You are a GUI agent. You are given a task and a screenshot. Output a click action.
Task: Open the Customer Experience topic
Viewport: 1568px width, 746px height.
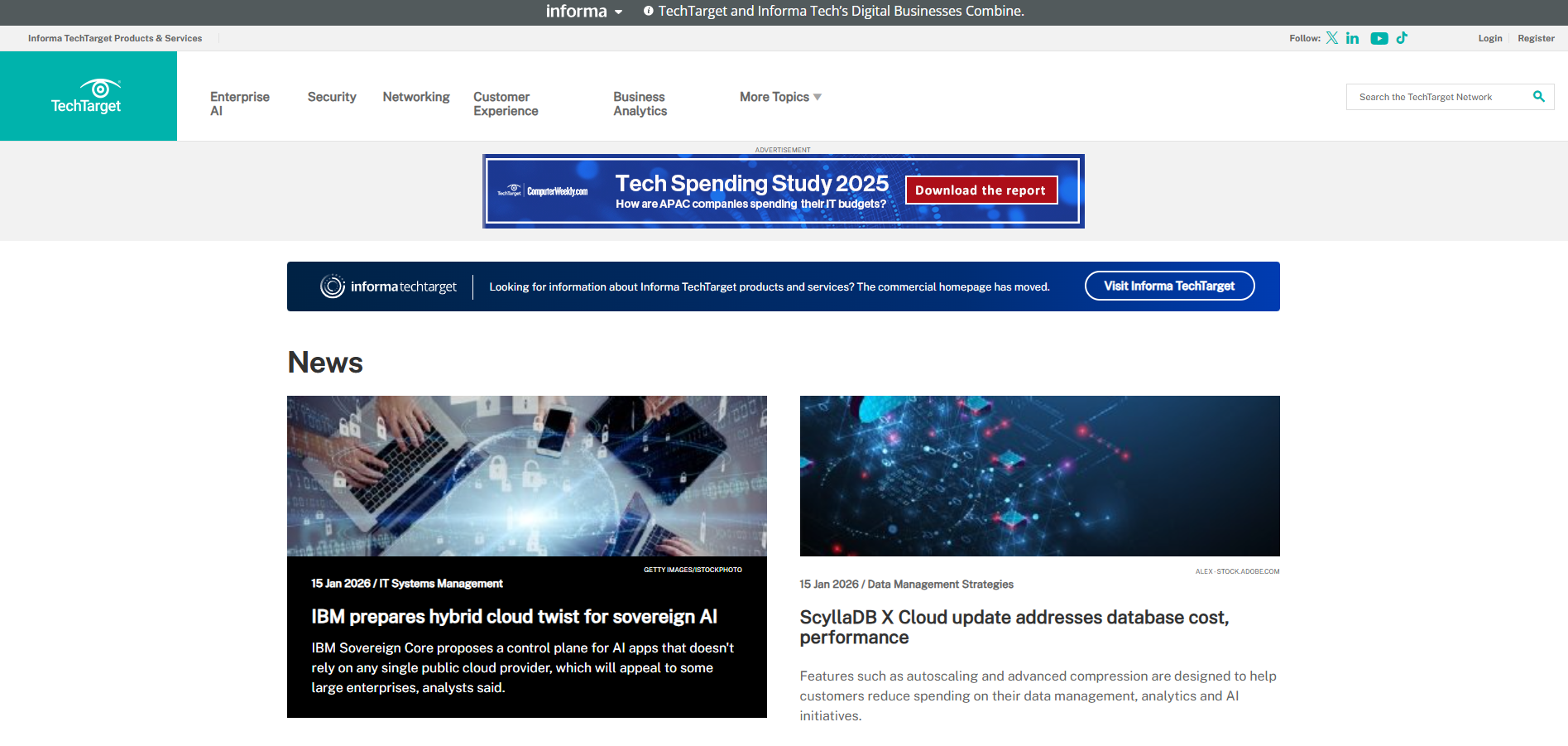tap(506, 103)
